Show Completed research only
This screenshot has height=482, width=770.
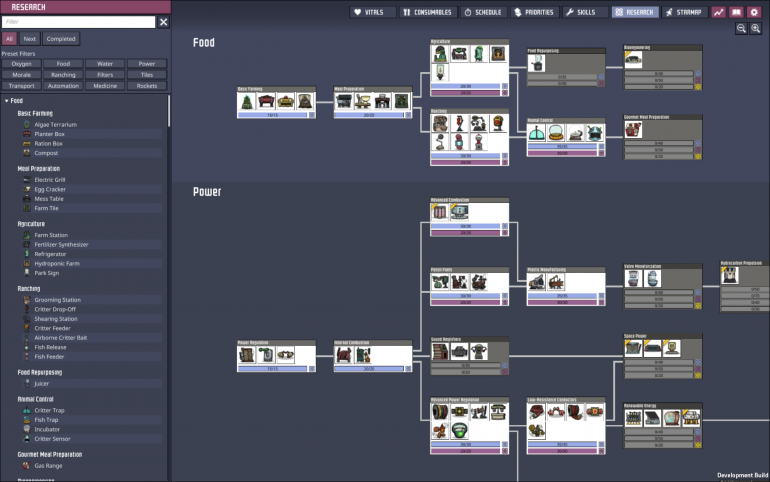point(61,39)
